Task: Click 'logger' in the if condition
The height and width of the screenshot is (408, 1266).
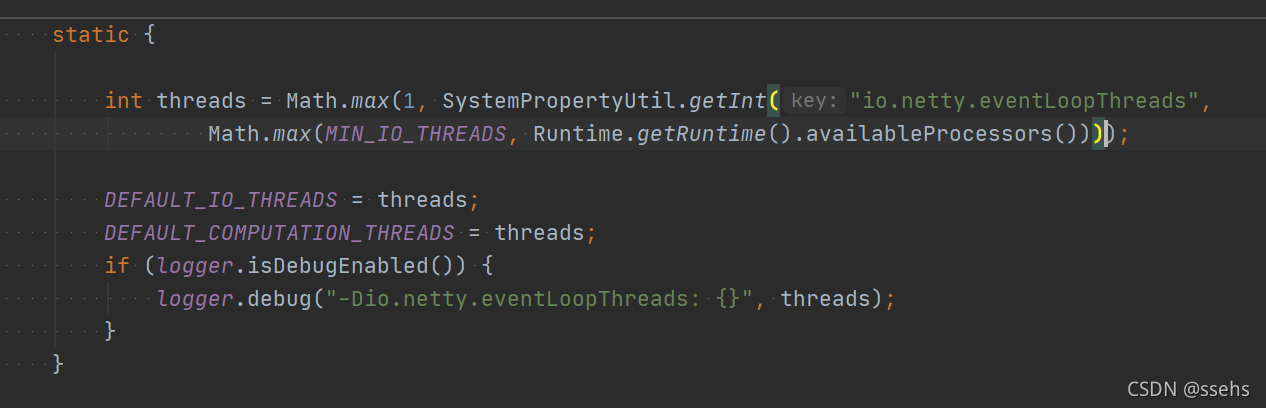Action: [x=195, y=266]
